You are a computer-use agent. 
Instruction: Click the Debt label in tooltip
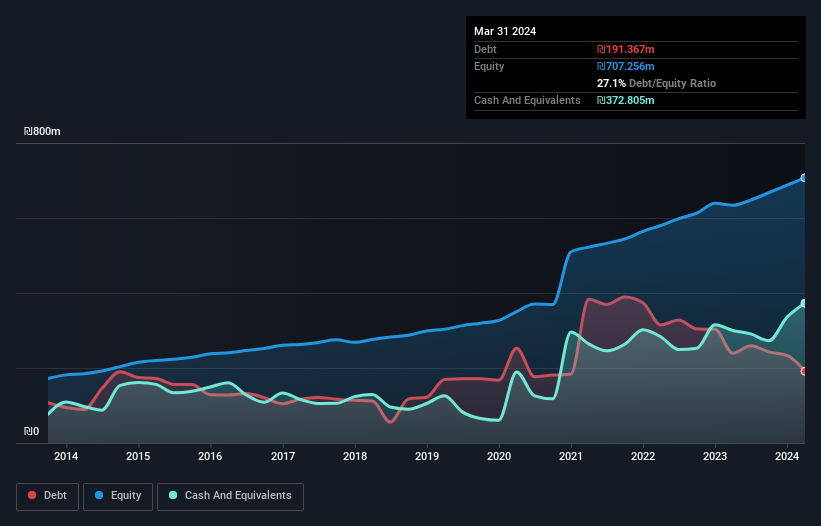point(485,49)
